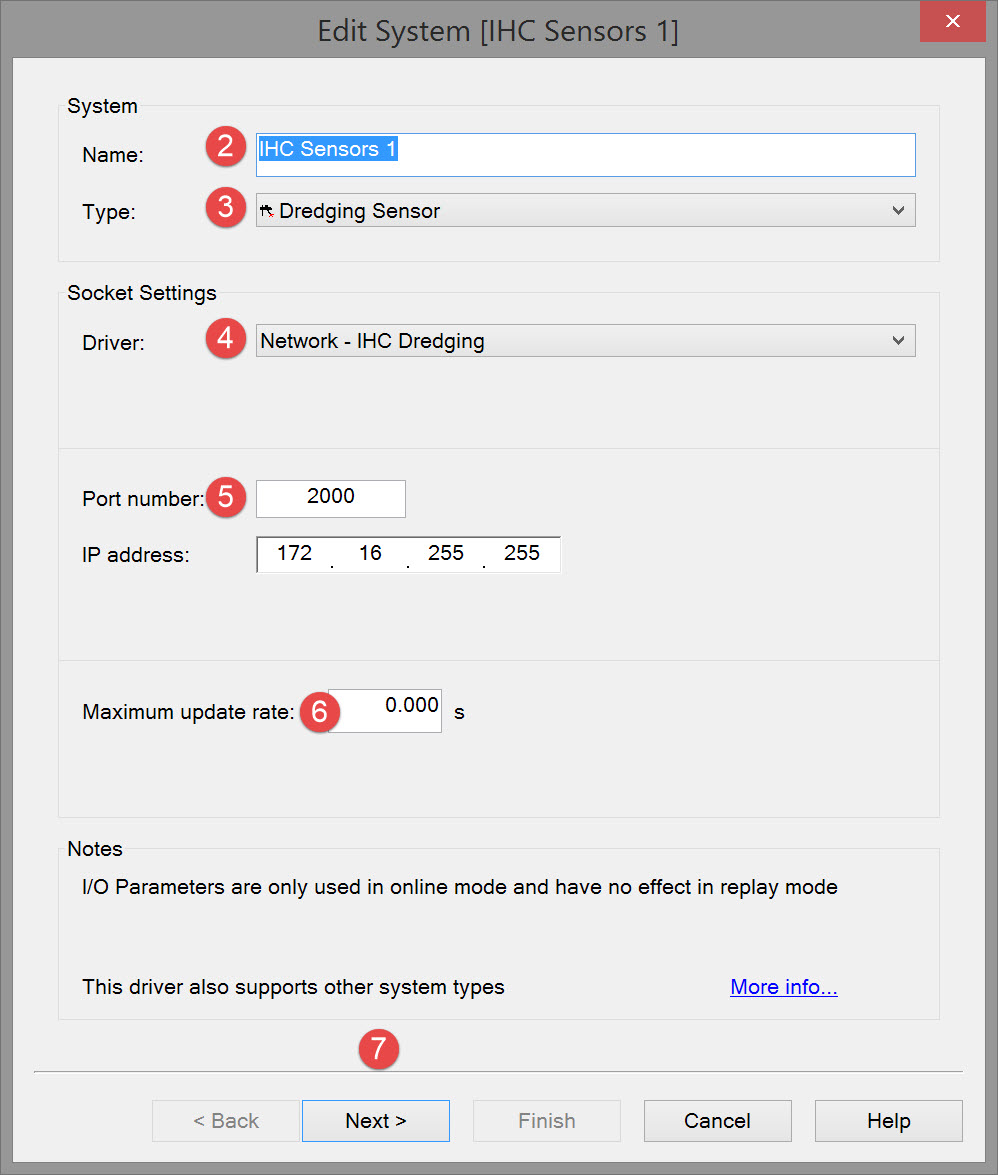This screenshot has width=998, height=1175.
Task: Expand the Type dropdown arrow
Action: pyautogui.click(x=898, y=211)
